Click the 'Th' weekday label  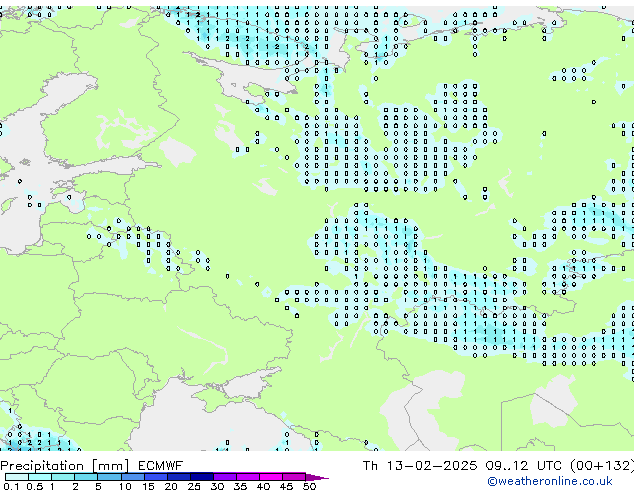[x=370, y=466]
